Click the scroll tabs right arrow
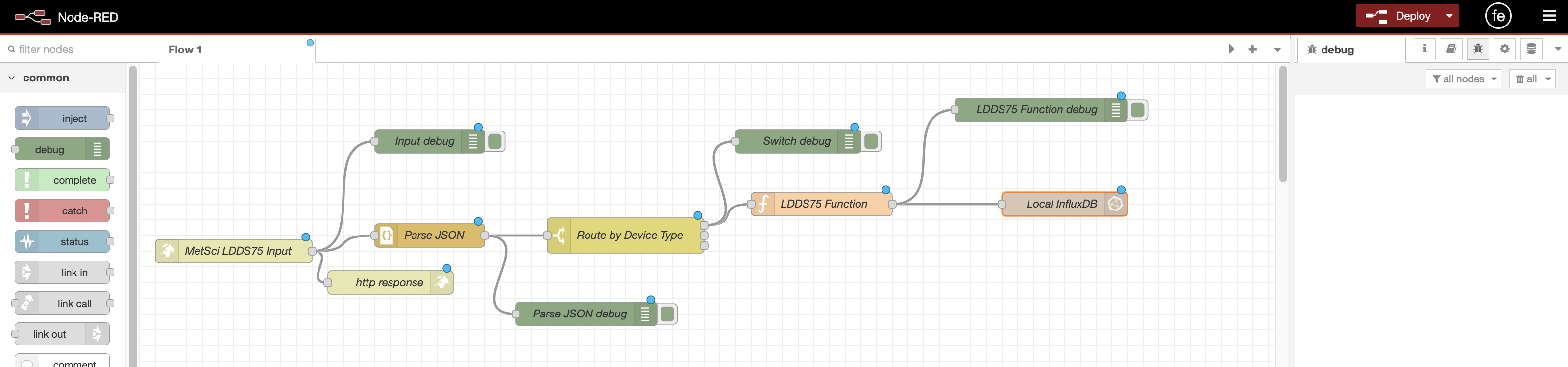1568x367 pixels. click(1231, 50)
